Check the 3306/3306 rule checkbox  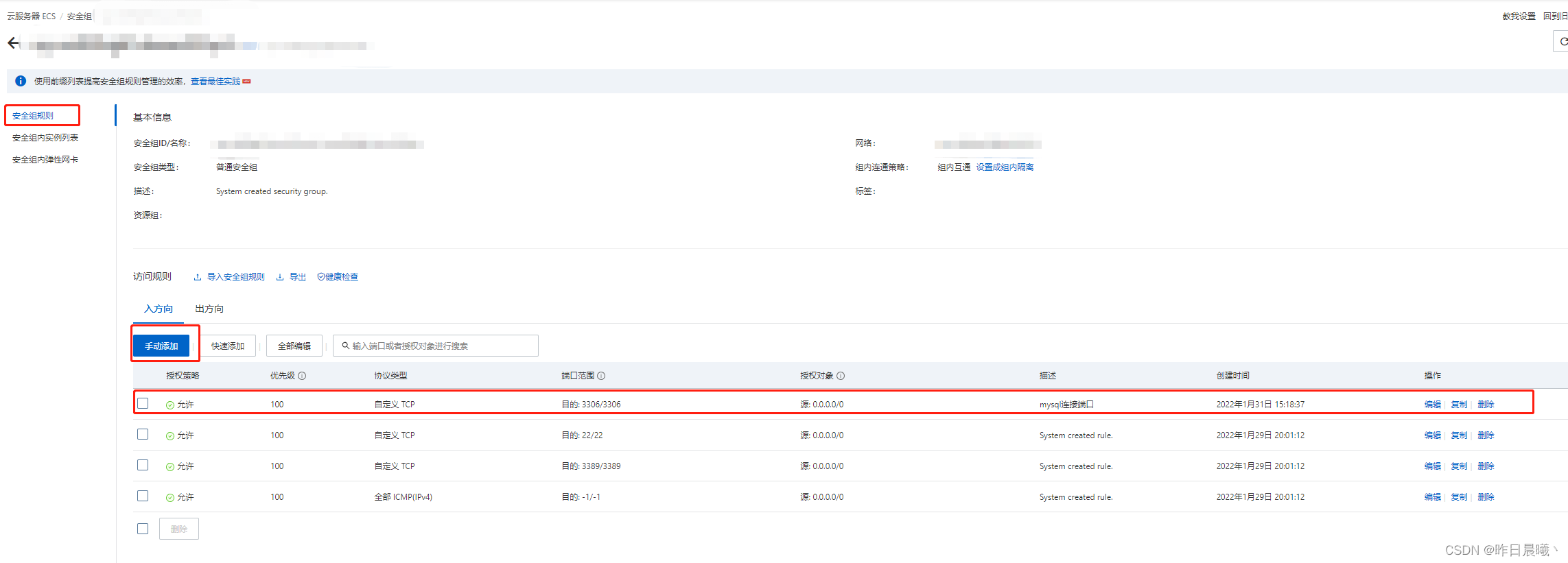(x=143, y=403)
